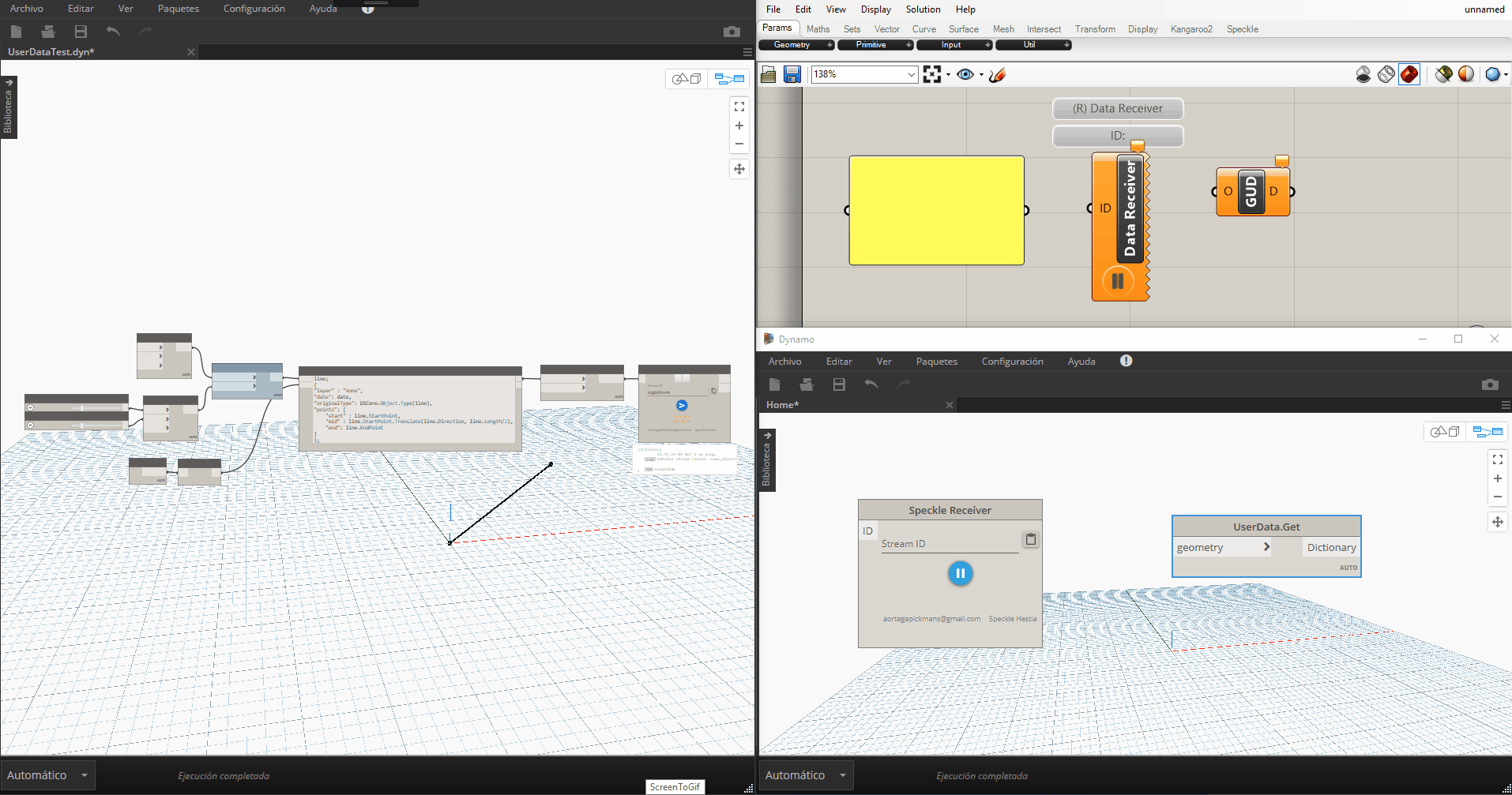Pause the Speckle Receiver node in Dynamo
This screenshot has width=1512, height=795.
(960, 574)
